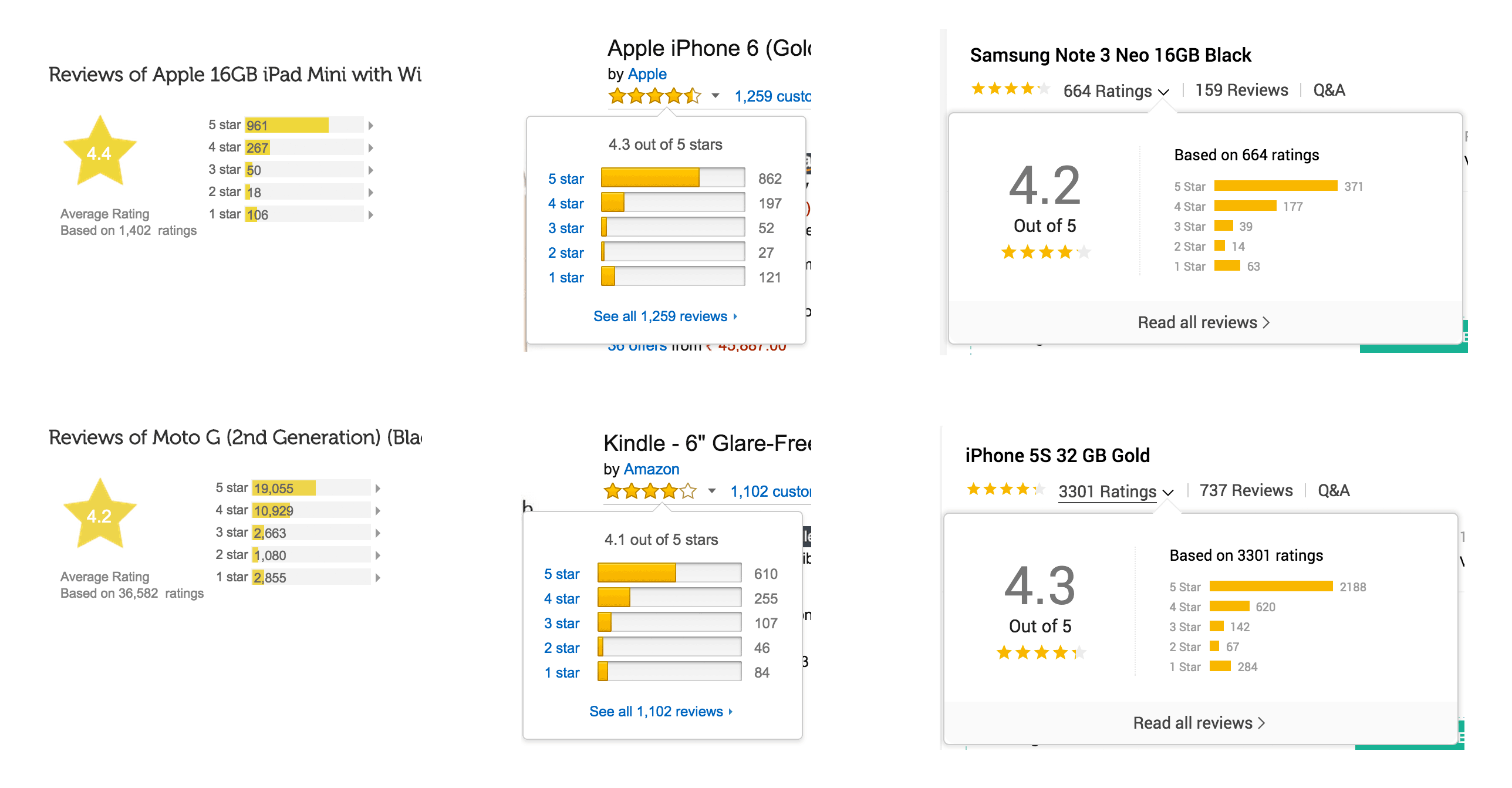Open See all 1,259 reviews link
Image resolution: width=1512 pixels, height=788 pixels.
[664, 316]
